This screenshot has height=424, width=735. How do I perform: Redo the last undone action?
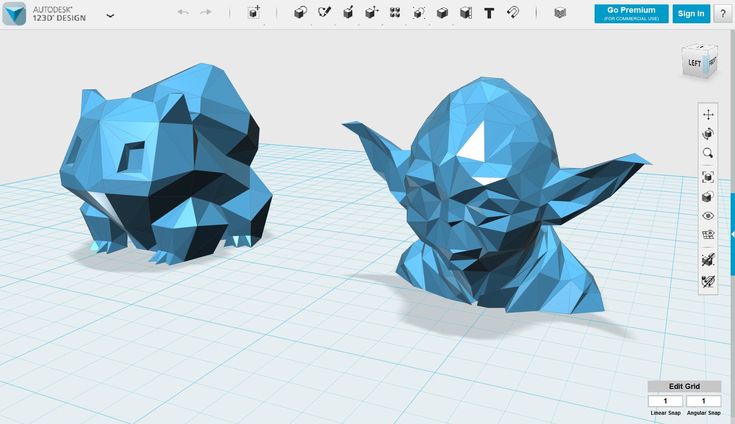point(206,12)
